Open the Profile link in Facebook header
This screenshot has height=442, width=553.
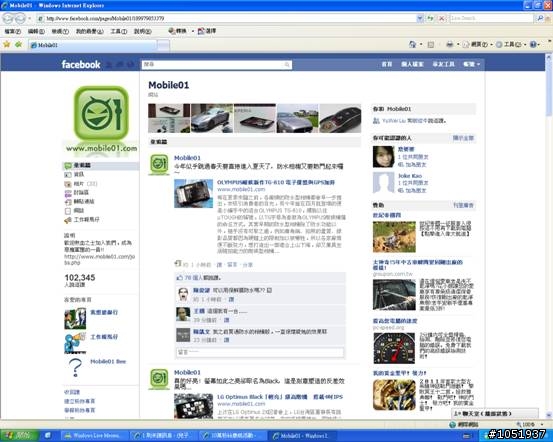click(412, 64)
